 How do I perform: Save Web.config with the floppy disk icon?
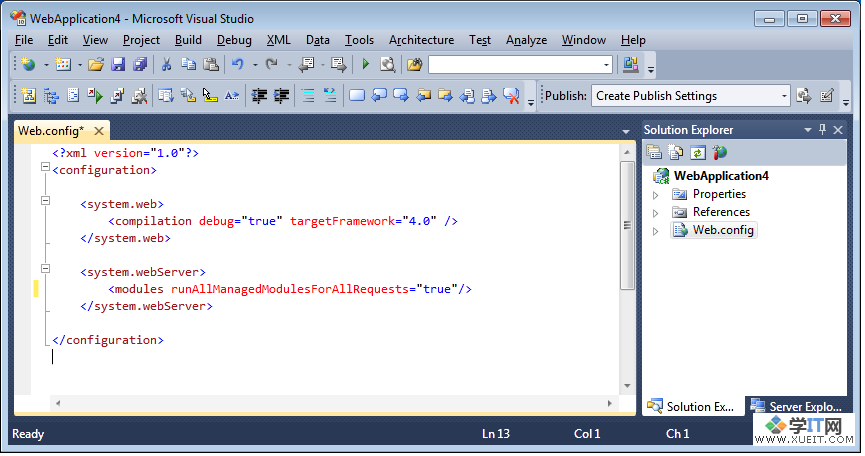coord(118,65)
